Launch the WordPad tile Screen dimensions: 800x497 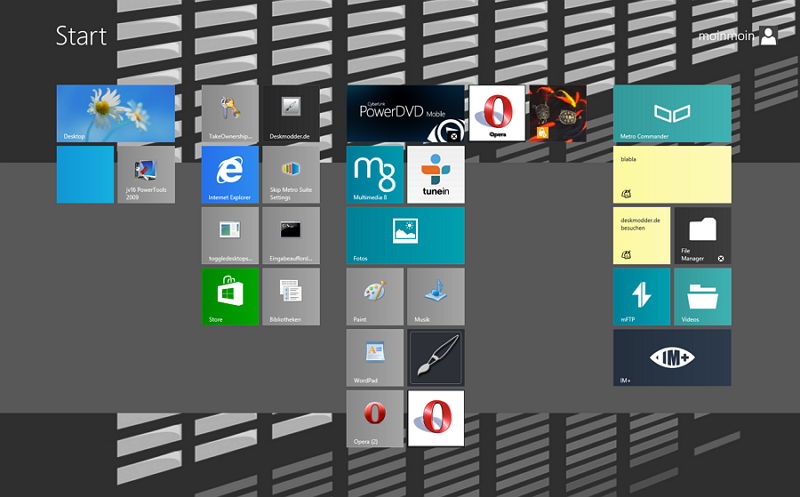pyautogui.click(x=375, y=358)
